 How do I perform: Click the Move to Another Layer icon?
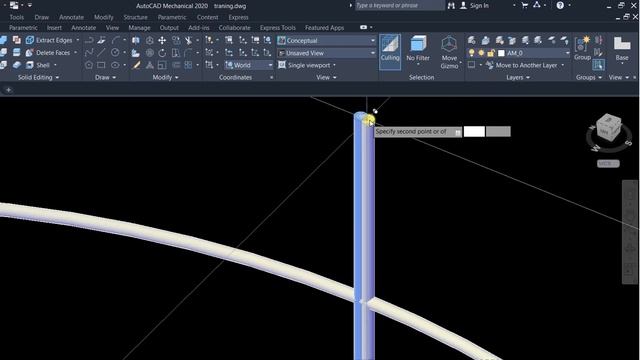490,65
